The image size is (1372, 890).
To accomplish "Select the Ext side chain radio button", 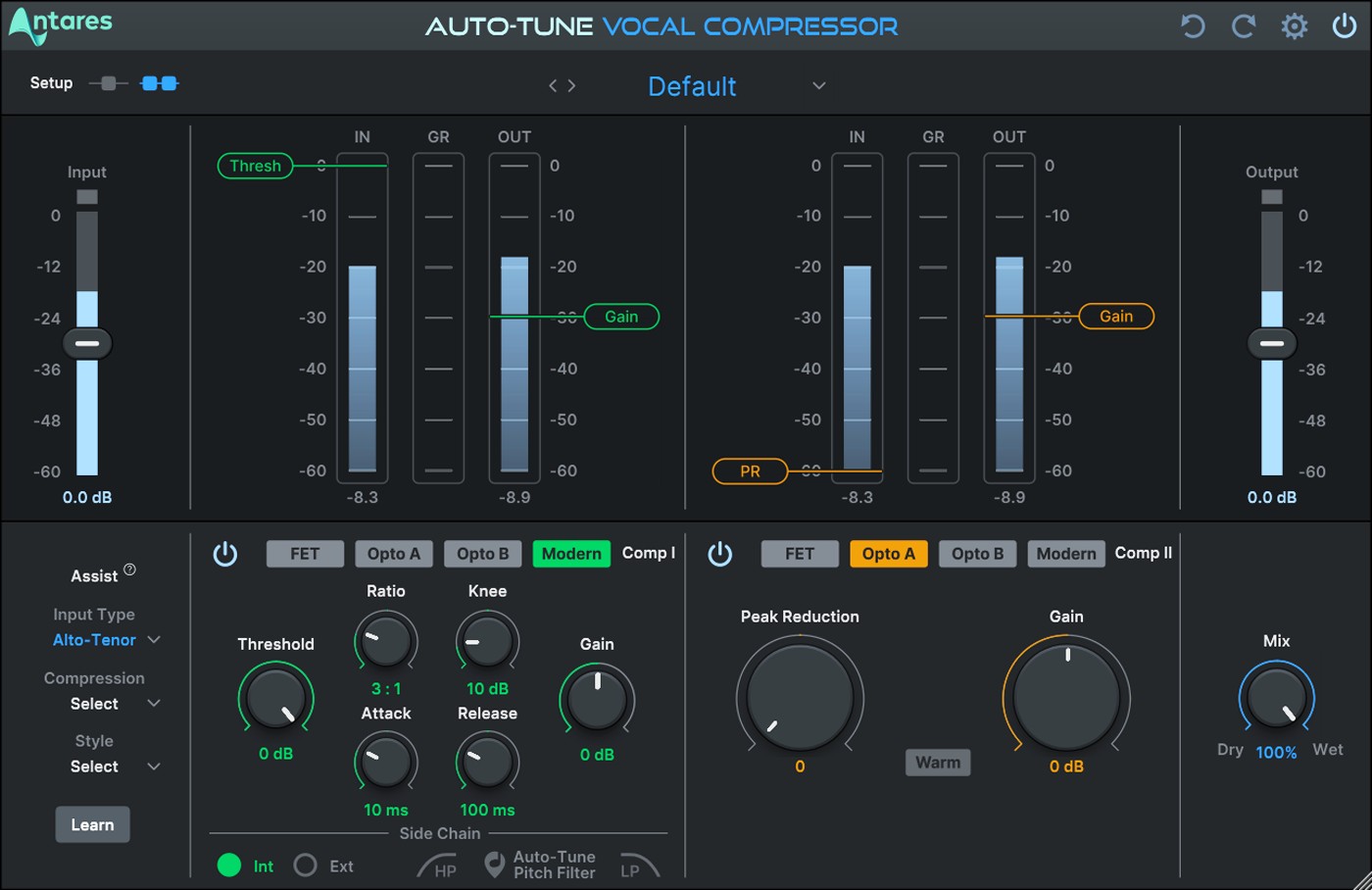I will coord(306,865).
